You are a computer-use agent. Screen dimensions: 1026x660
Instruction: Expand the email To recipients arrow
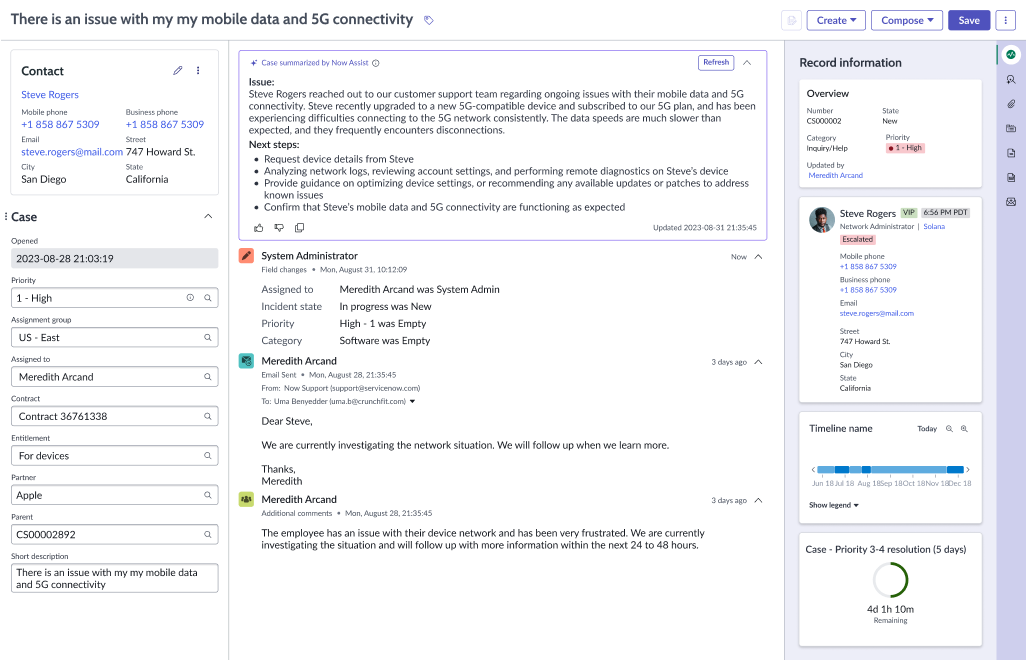click(412, 402)
